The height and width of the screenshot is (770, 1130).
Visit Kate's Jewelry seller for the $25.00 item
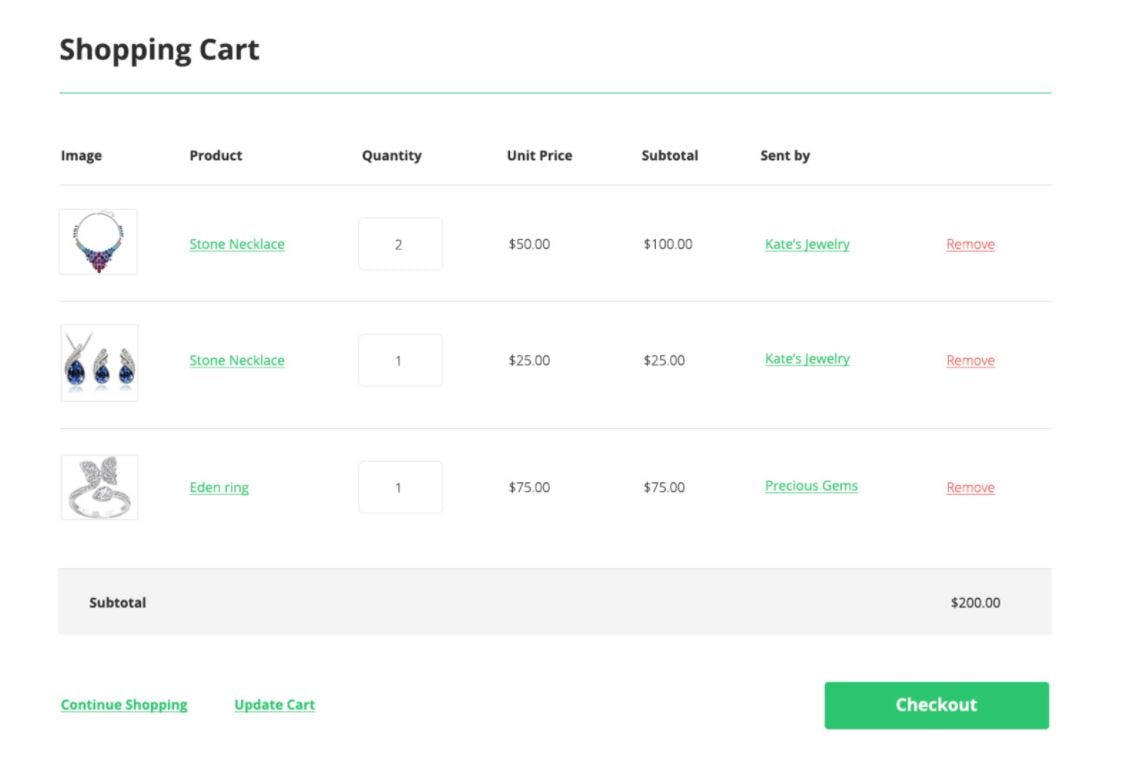point(807,359)
